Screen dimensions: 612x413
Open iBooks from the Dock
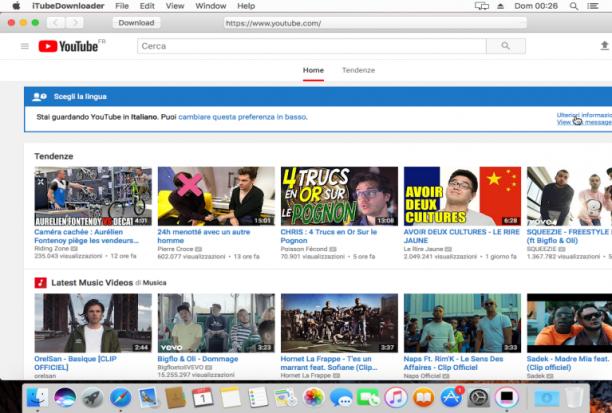(x=423, y=397)
